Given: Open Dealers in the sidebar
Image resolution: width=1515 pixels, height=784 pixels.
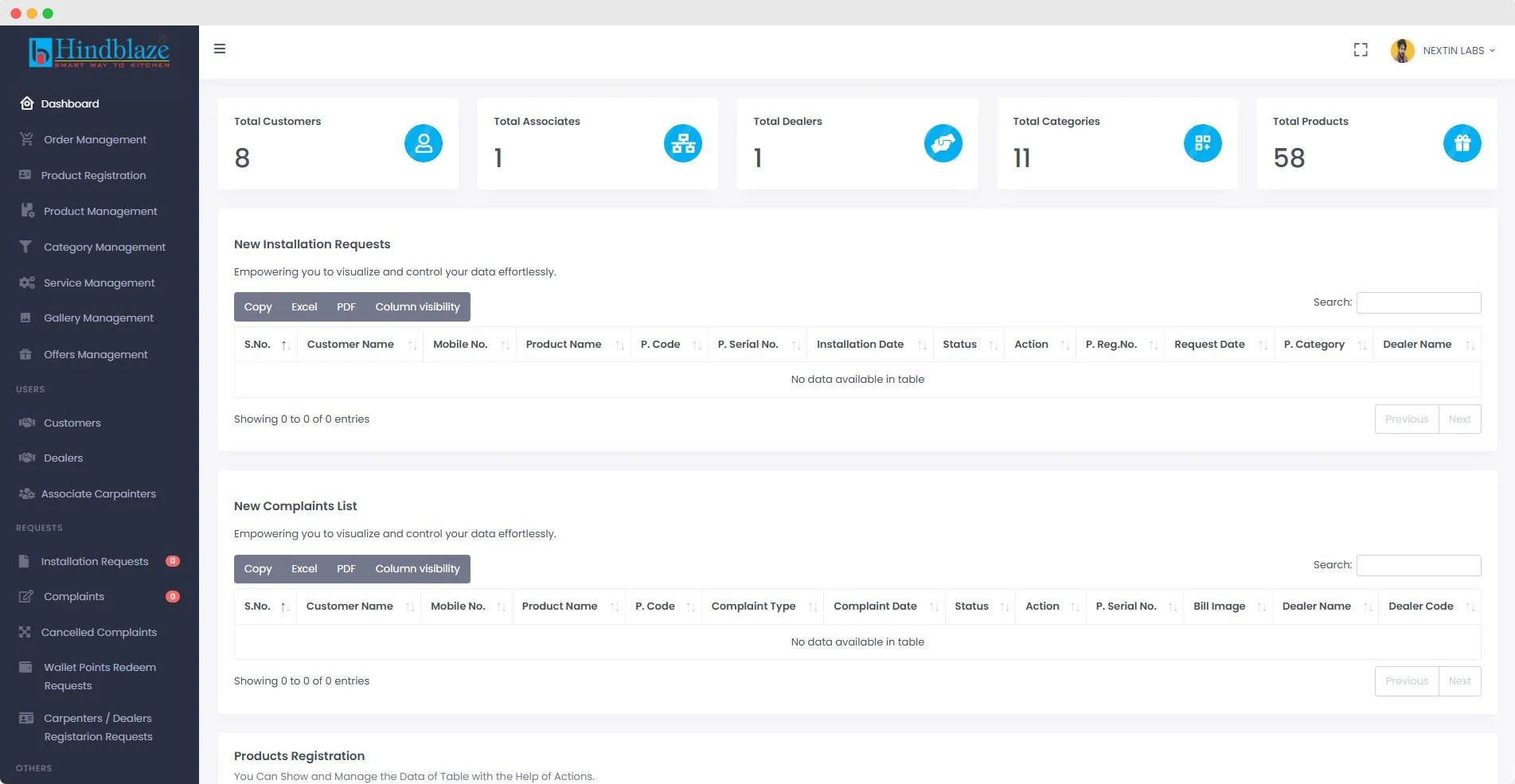Looking at the screenshot, I should coord(63,458).
